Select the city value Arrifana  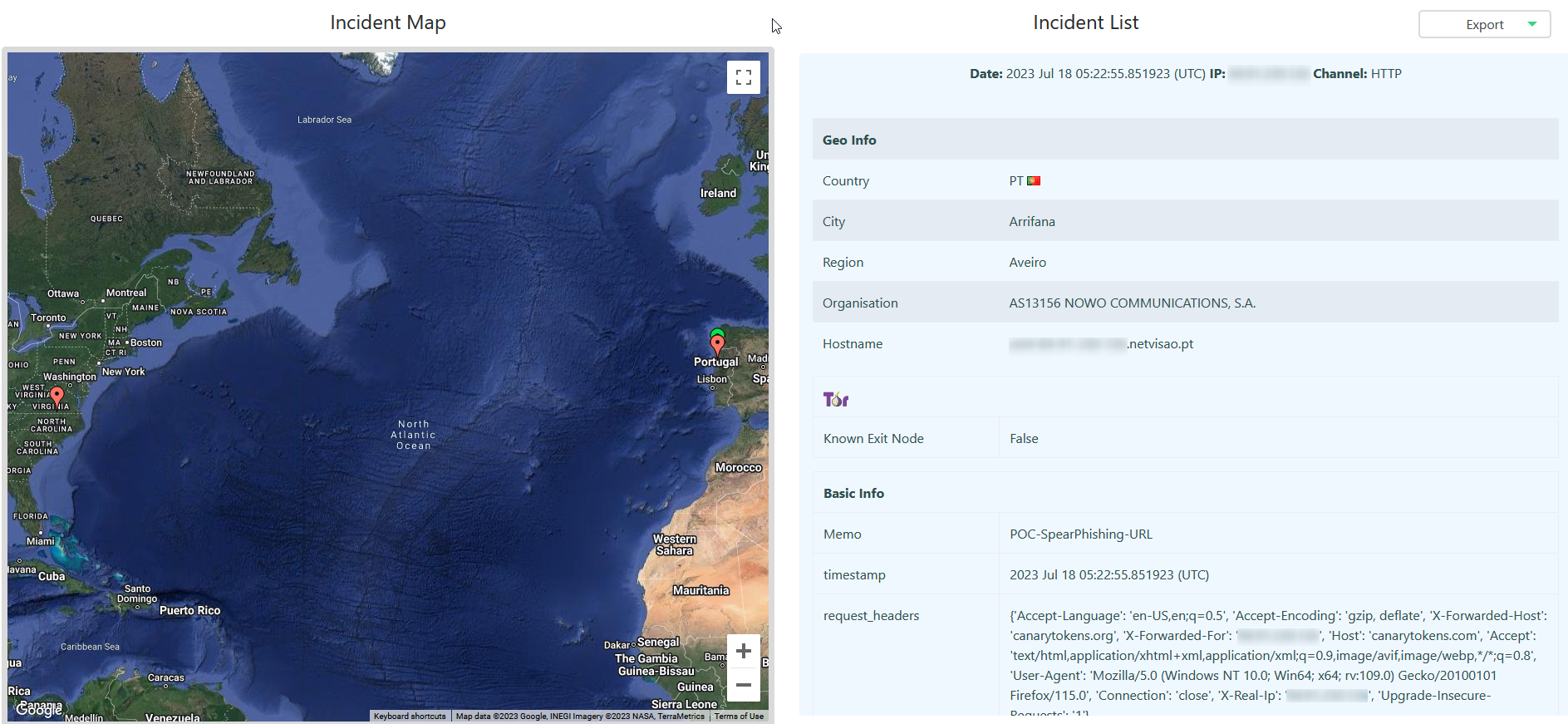click(1032, 222)
